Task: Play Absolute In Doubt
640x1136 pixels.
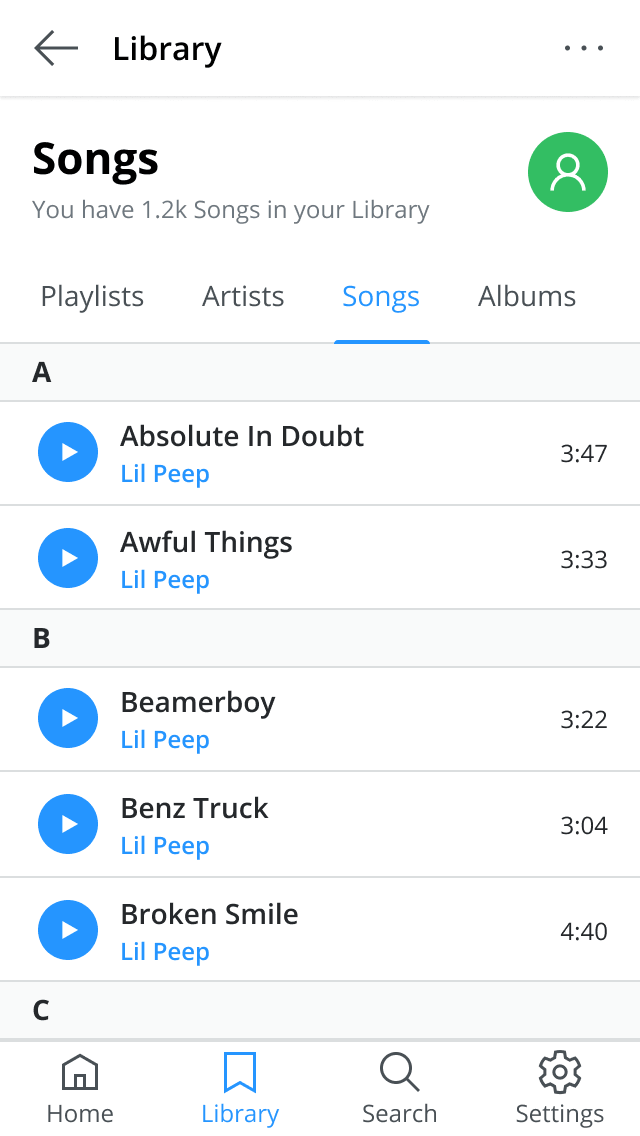Action: click(x=68, y=452)
